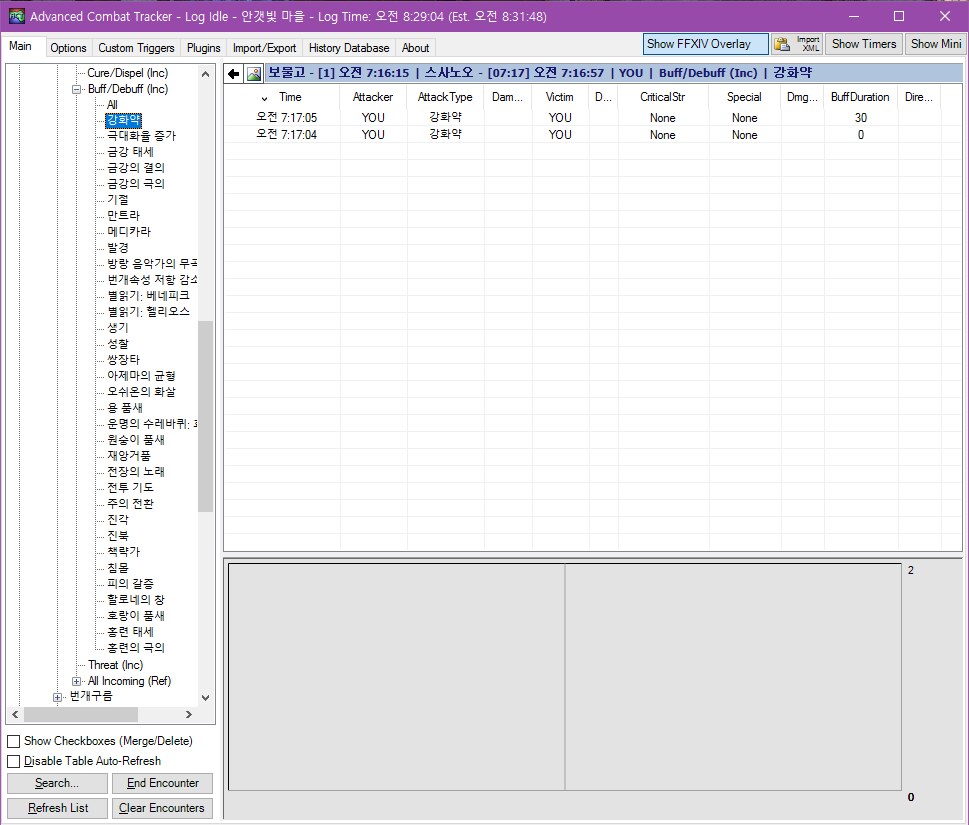Expand the 번개구름 tree node

(58, 697)
